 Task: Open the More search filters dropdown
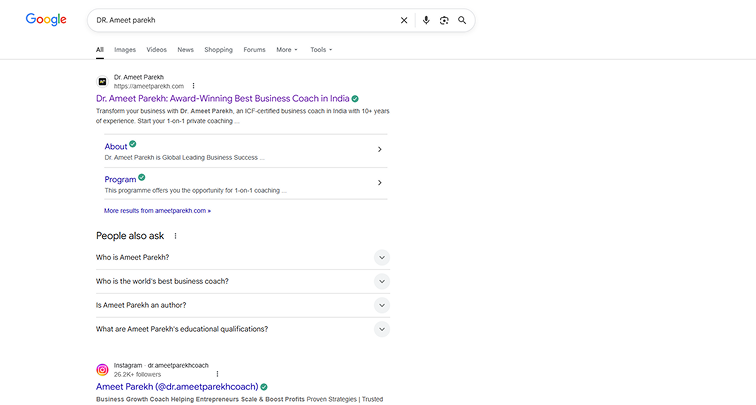(287, 49)
